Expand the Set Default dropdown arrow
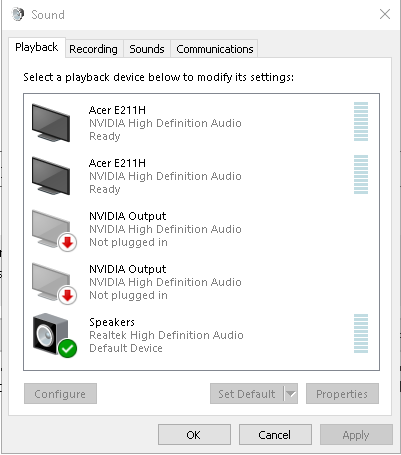Viewport: 401px width, 455px height. (291, 394)
